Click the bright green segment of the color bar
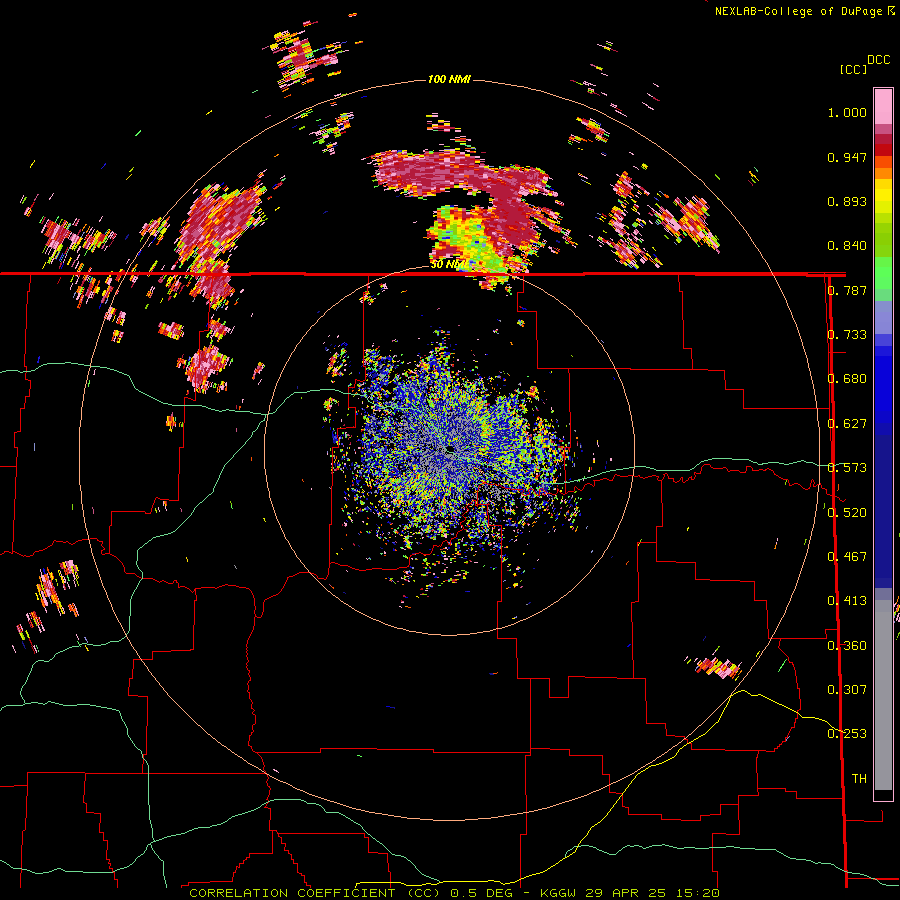900x900 pixels. click(x=883, y=273)
